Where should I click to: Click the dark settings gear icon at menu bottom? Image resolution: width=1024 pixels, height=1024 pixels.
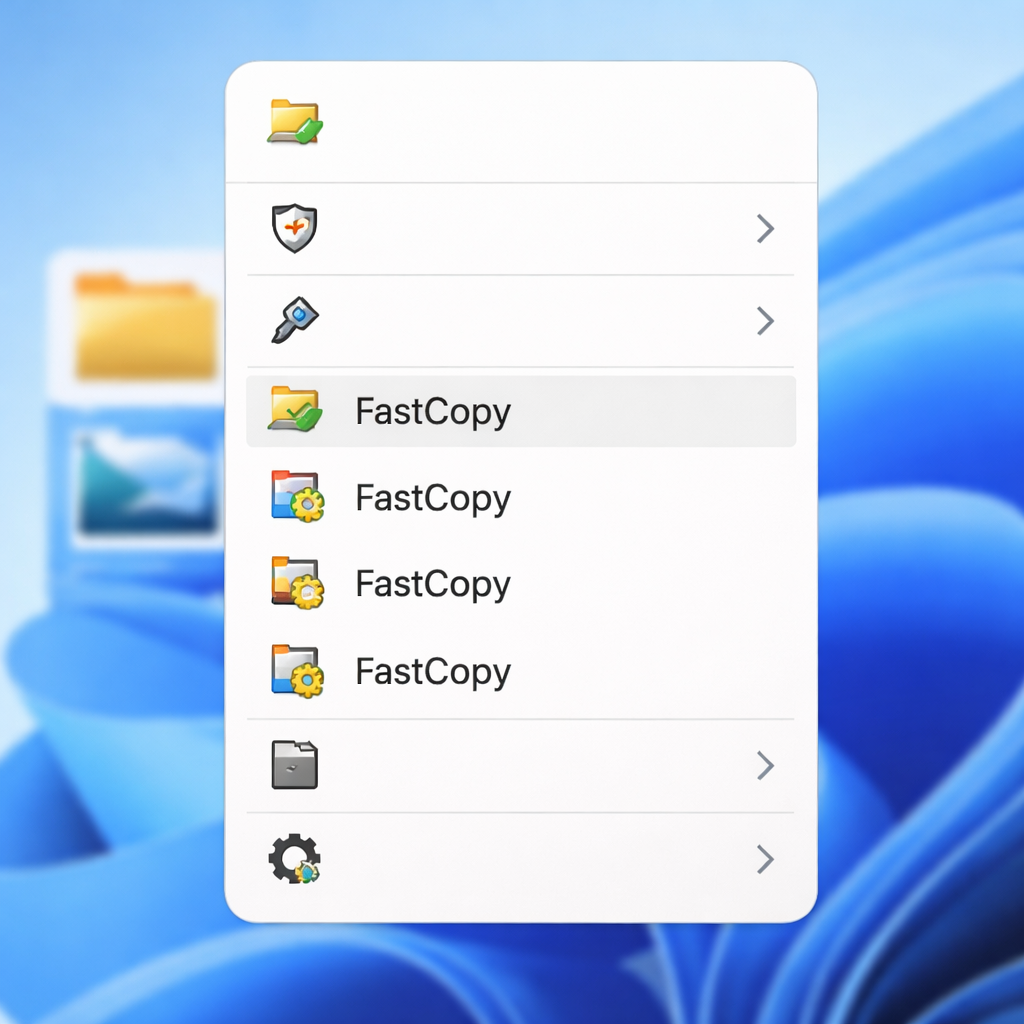tap(294, 859)
